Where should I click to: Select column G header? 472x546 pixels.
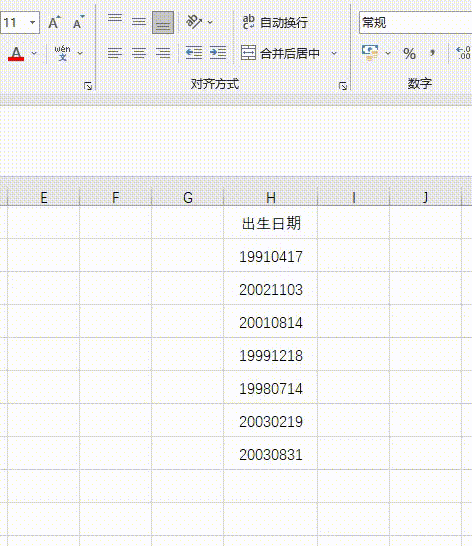(188, 198)
